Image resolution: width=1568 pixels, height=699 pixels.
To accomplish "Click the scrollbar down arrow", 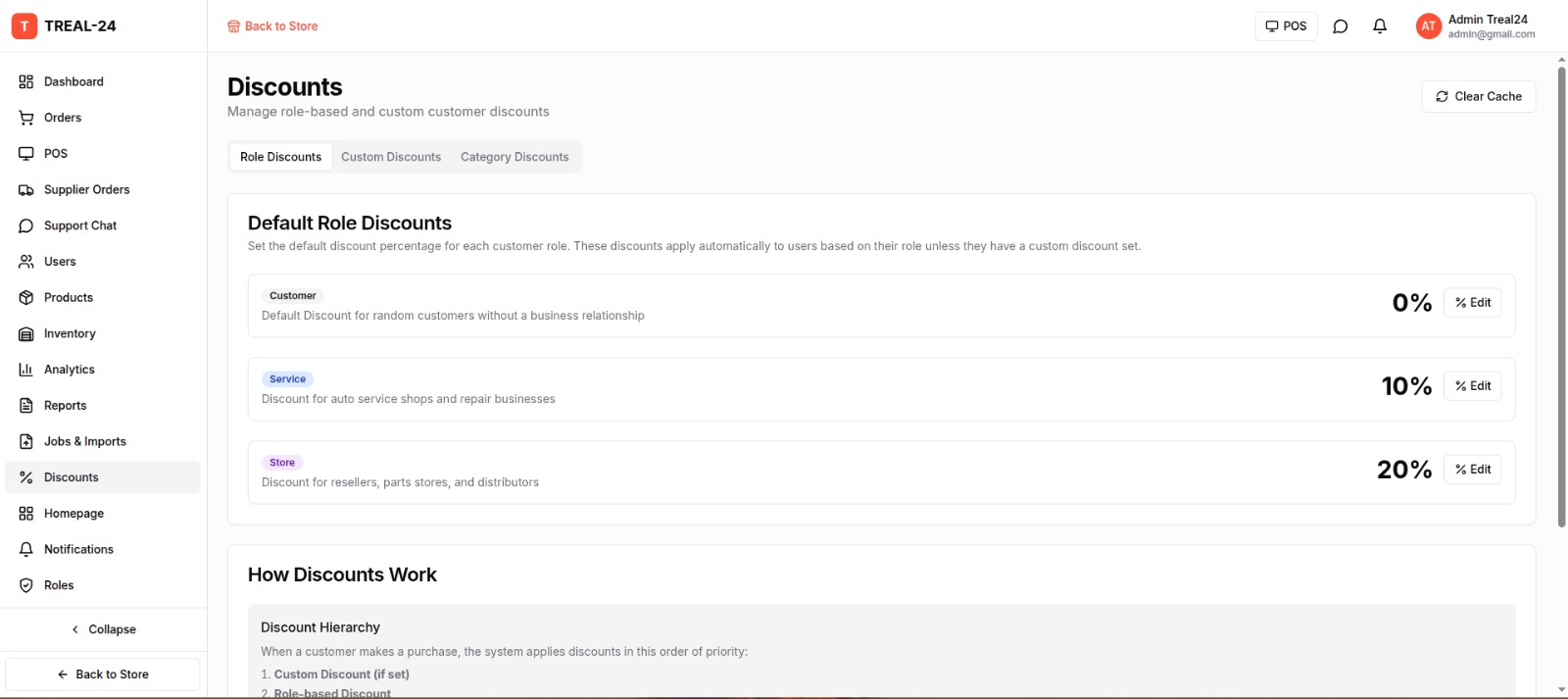I will click(1562, 690).
